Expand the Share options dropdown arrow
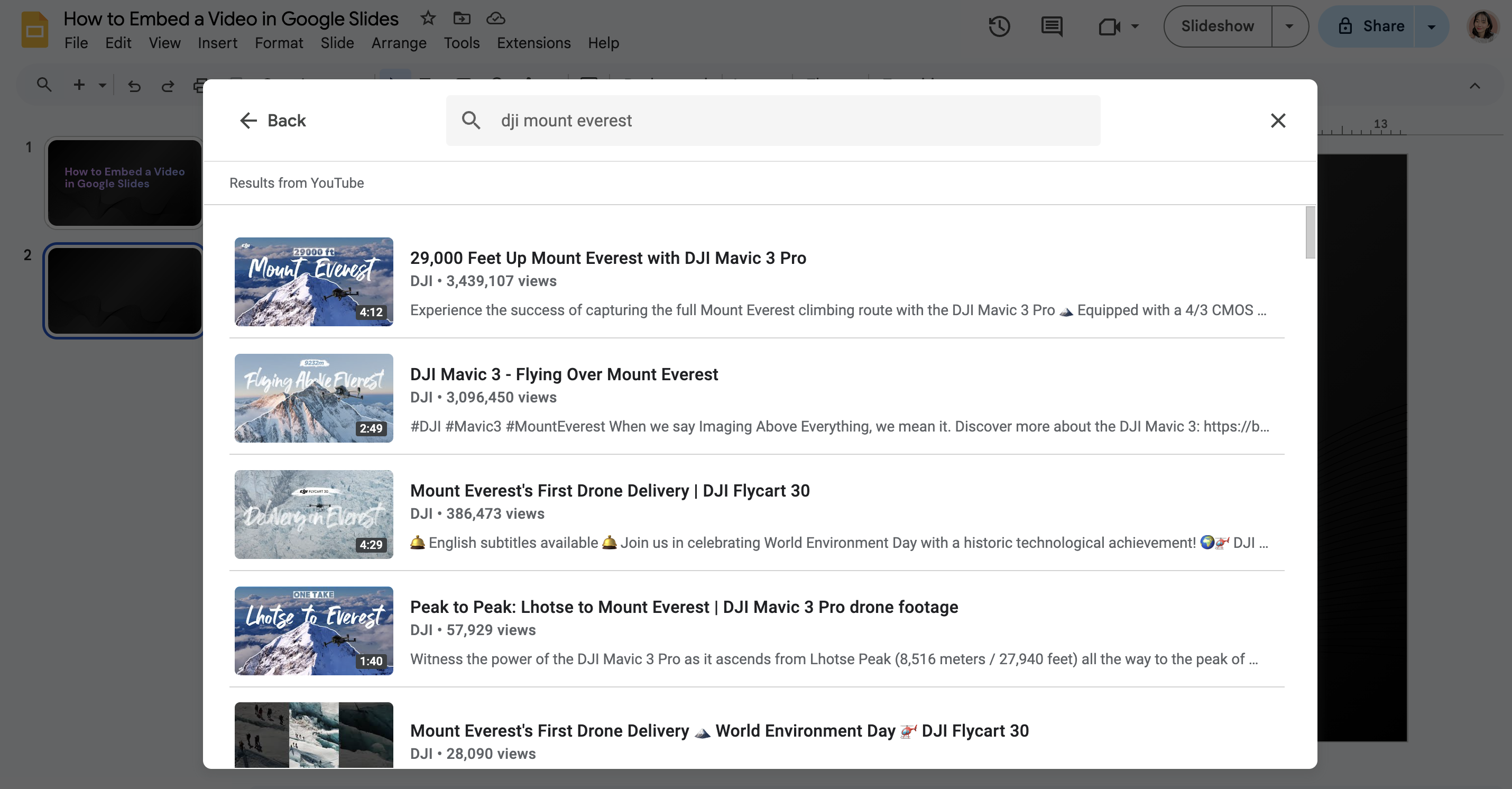 click(1431, 26)
